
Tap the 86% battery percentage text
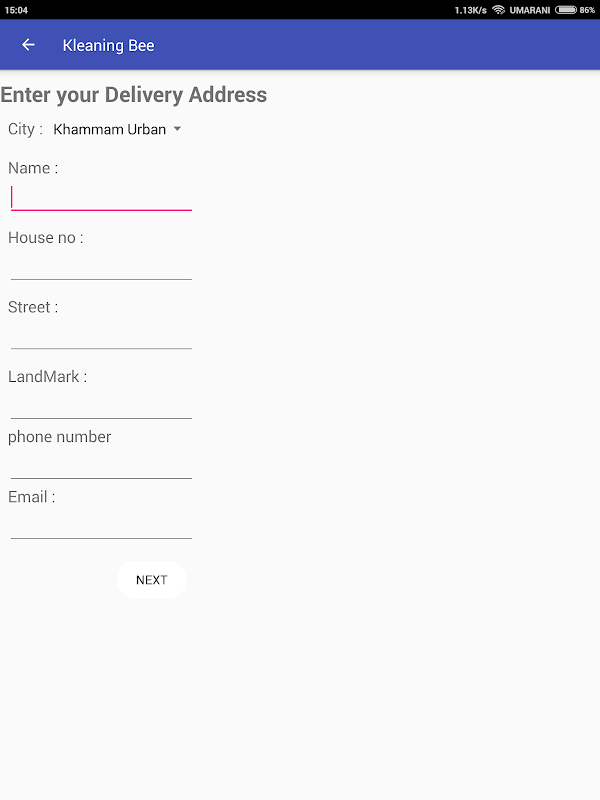[x=588, y=9]
